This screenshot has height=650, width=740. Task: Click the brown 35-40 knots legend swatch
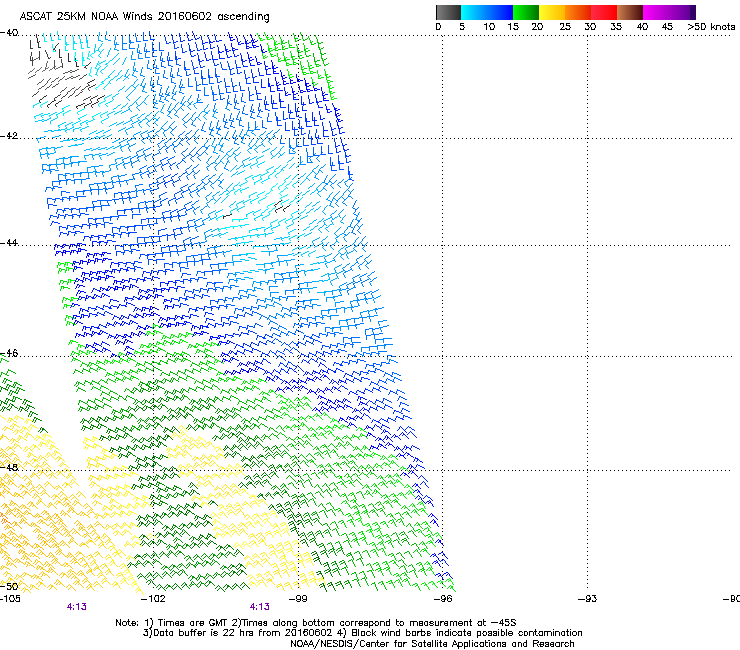630,12
